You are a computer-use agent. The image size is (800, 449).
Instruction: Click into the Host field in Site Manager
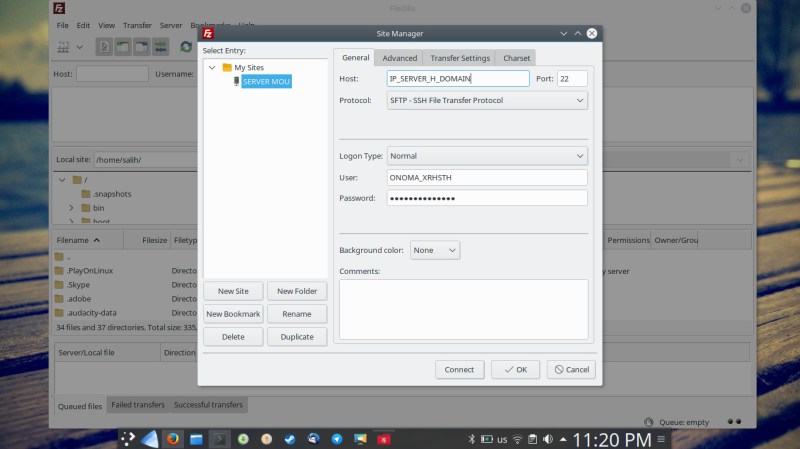(458, 79)
